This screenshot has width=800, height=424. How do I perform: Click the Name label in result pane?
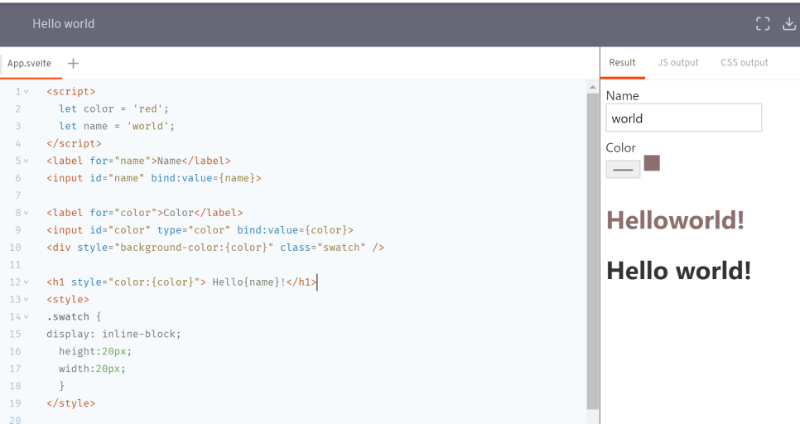click(622, 96)
